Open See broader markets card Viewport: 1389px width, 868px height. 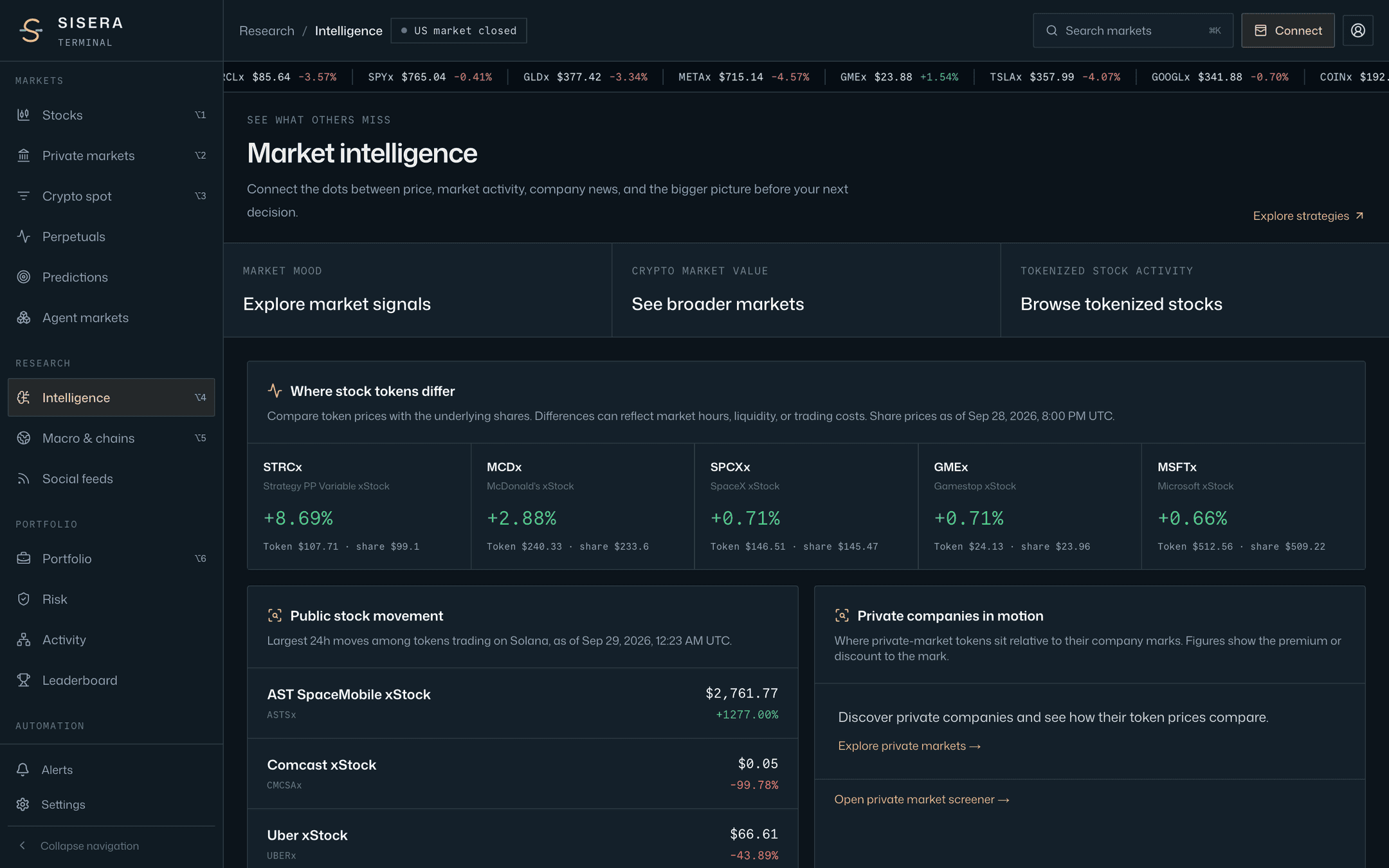(806, 290)
